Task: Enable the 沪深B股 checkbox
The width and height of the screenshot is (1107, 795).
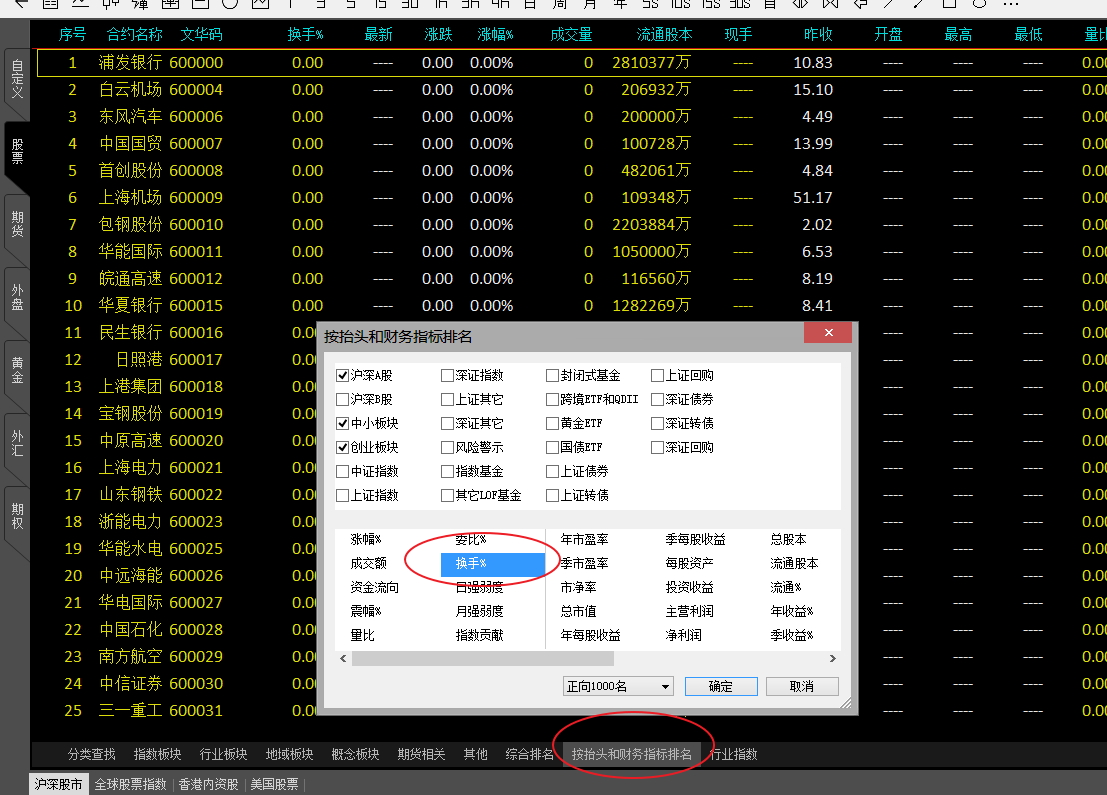Action: click(x=343, y=399)
